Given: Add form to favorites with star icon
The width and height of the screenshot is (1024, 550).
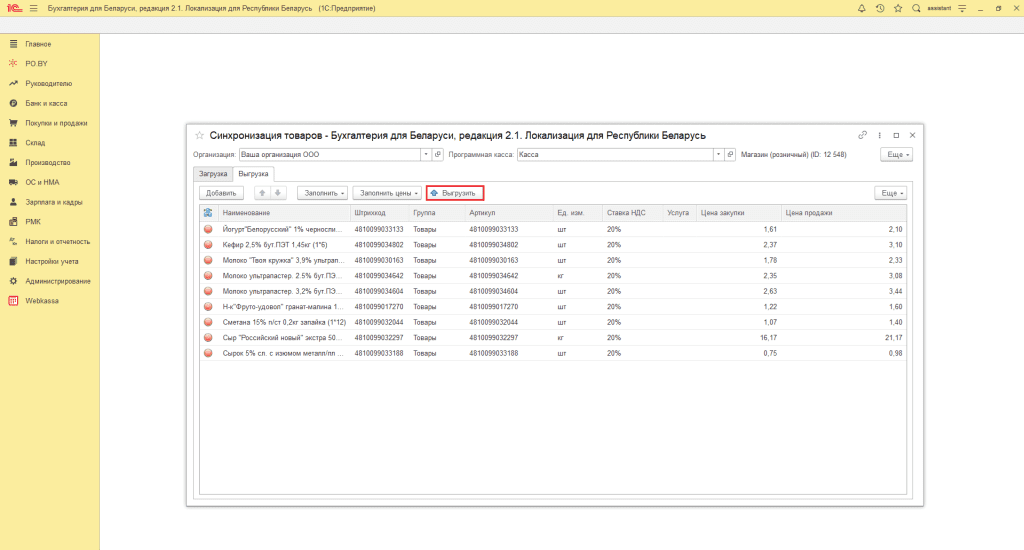Looking at the screenshot, I should click(x=200, y=135).
